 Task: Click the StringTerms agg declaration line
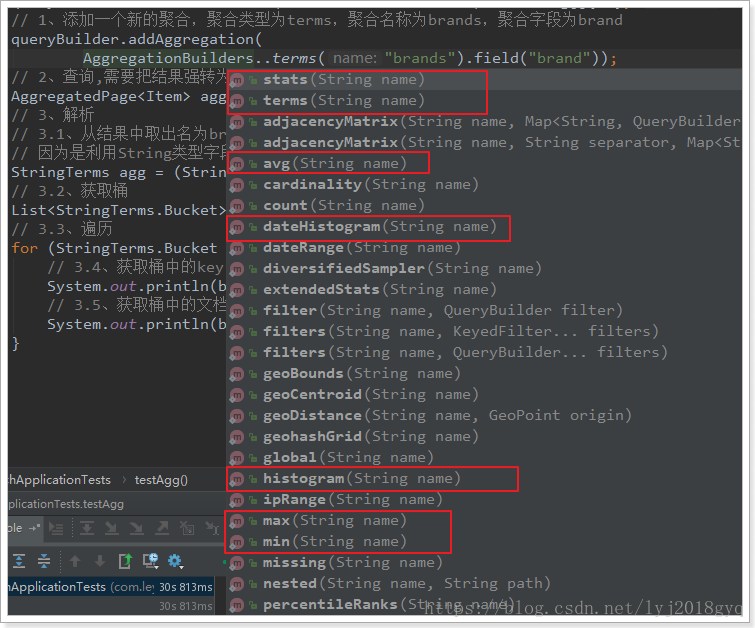pyautogui.click(x=118, y=172)
